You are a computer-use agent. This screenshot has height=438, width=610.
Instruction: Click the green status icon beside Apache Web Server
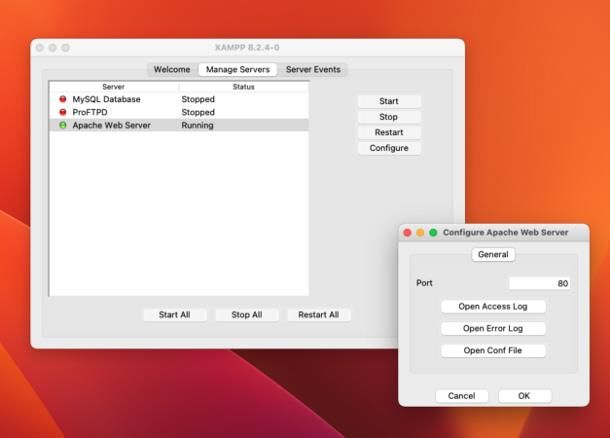point(63,125)
